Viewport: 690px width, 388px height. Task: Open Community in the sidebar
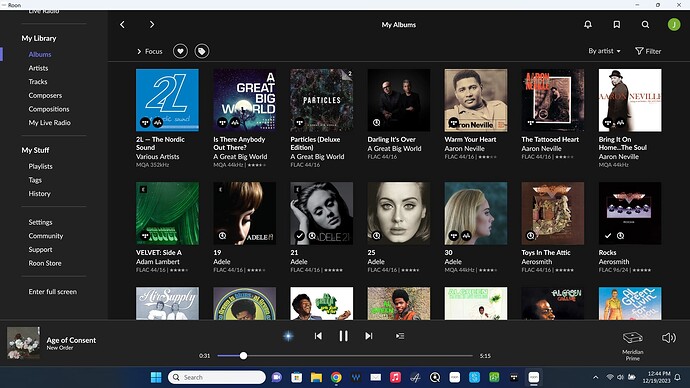coord(46,236)
